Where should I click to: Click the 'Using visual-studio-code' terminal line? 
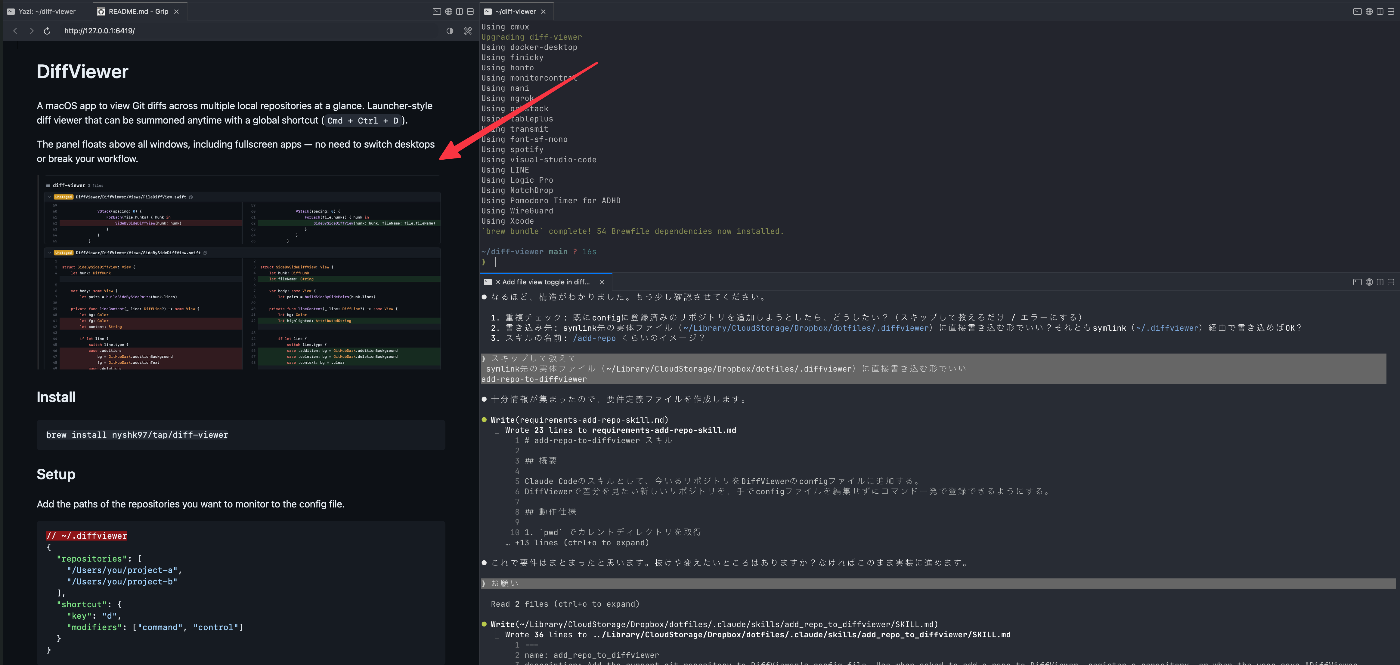coord(539,160)
